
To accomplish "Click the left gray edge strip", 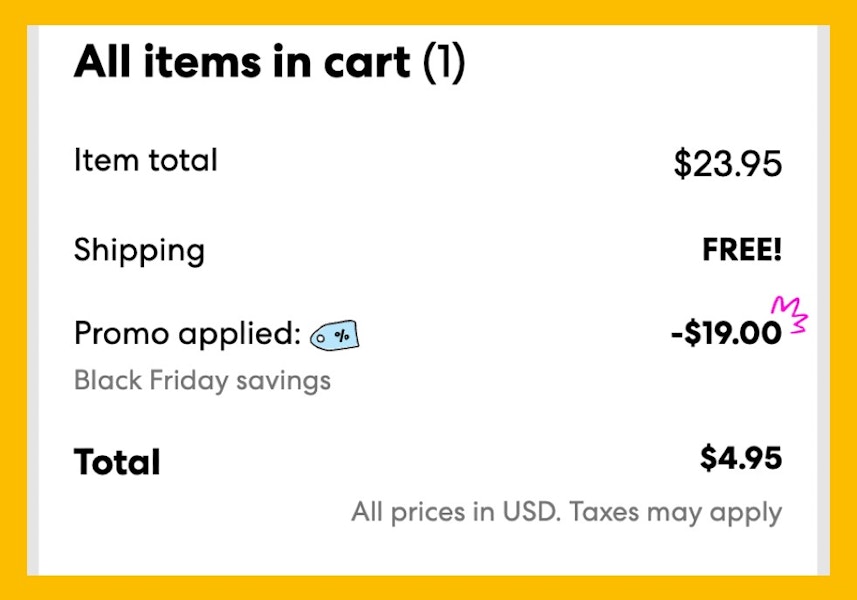I will coord(33,300).
